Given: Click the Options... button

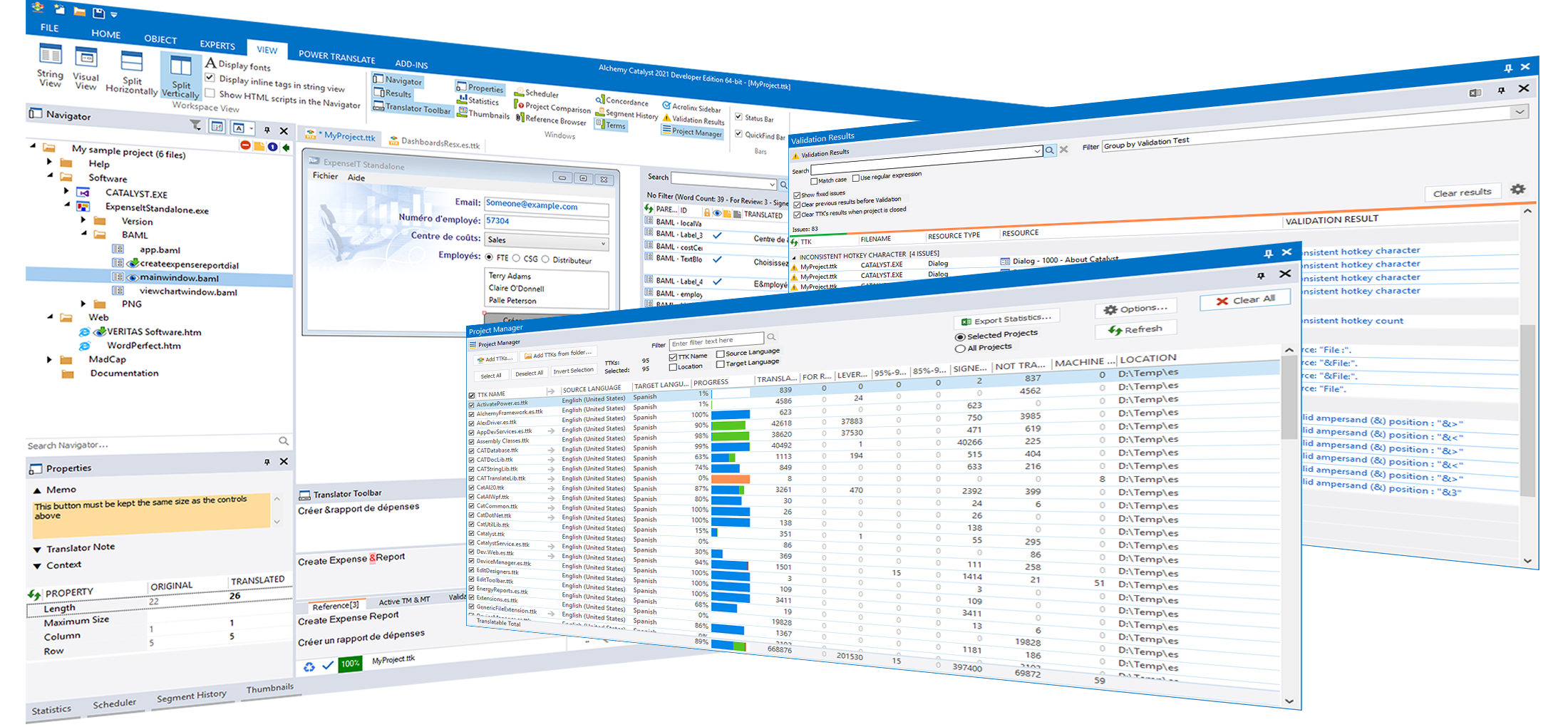Looking at the screenshot, I should tap(1135, 309).
